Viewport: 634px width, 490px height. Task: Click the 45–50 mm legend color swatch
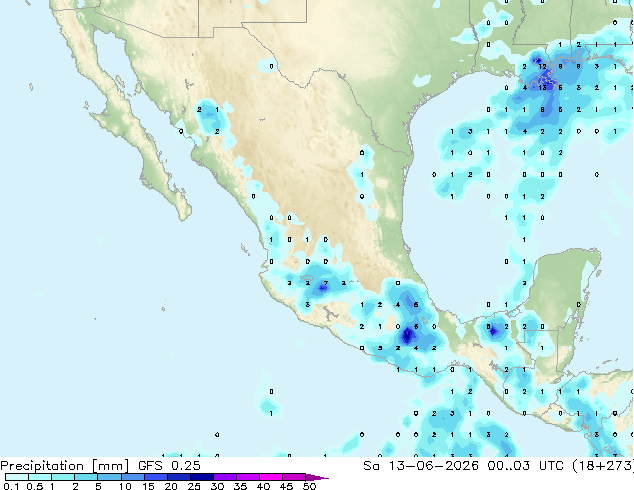tap(294, 477)
